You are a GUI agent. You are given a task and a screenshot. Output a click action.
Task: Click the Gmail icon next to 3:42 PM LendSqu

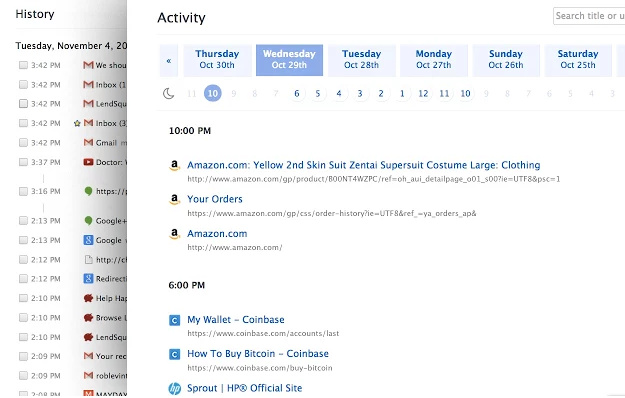[x=88, y=104]
